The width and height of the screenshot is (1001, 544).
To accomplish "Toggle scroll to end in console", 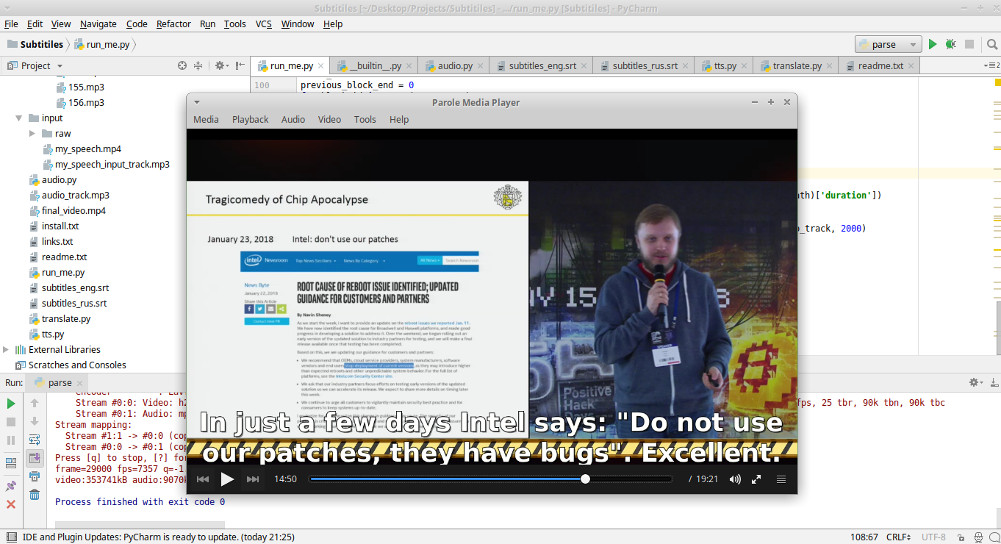I will [x=34, y=458].
